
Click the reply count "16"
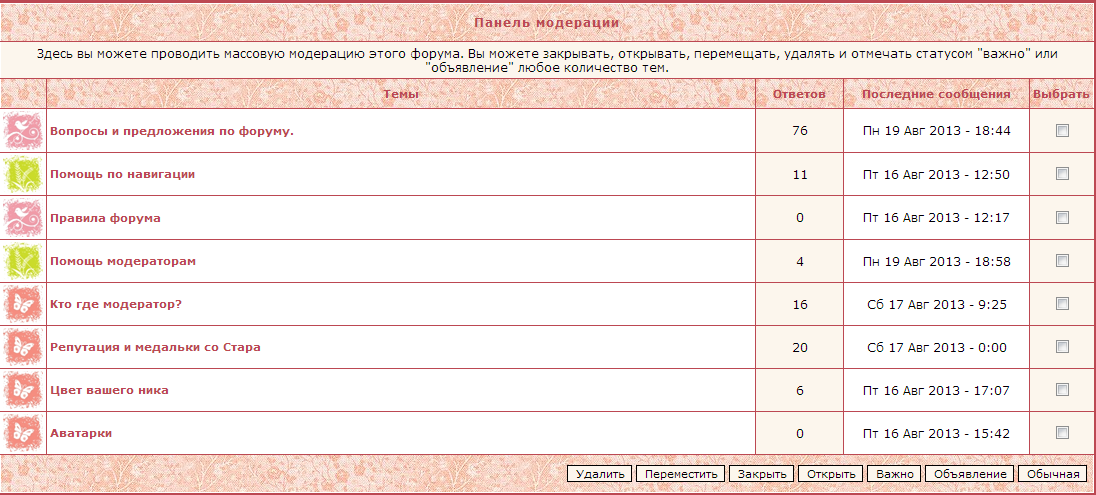[x=800, y=304]
